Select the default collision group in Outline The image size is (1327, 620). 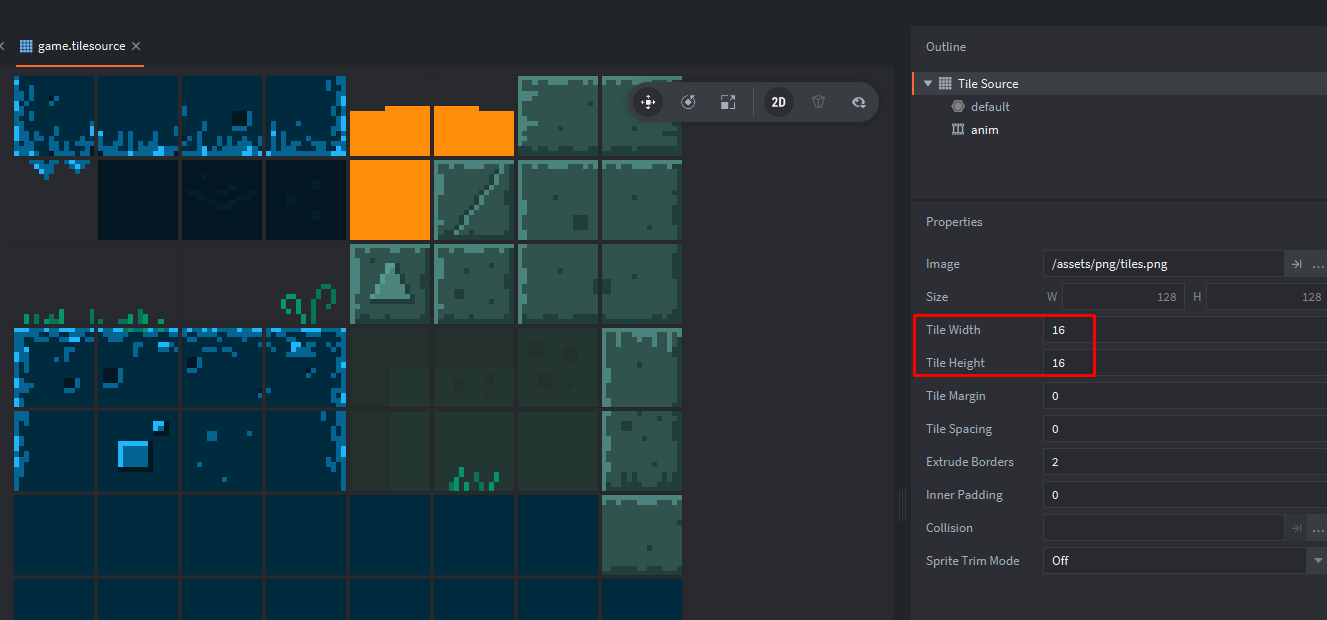coord(990,107)
